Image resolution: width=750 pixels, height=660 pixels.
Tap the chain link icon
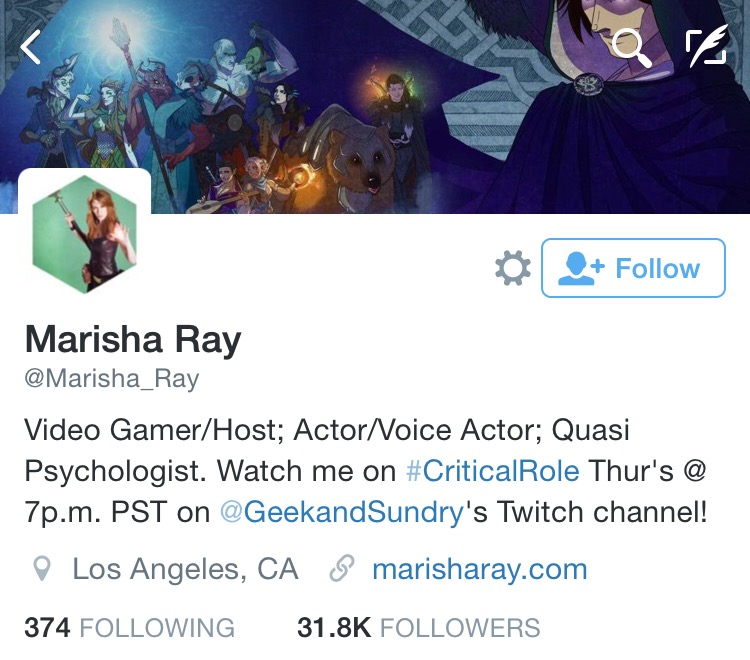click(x=342, y=568)
